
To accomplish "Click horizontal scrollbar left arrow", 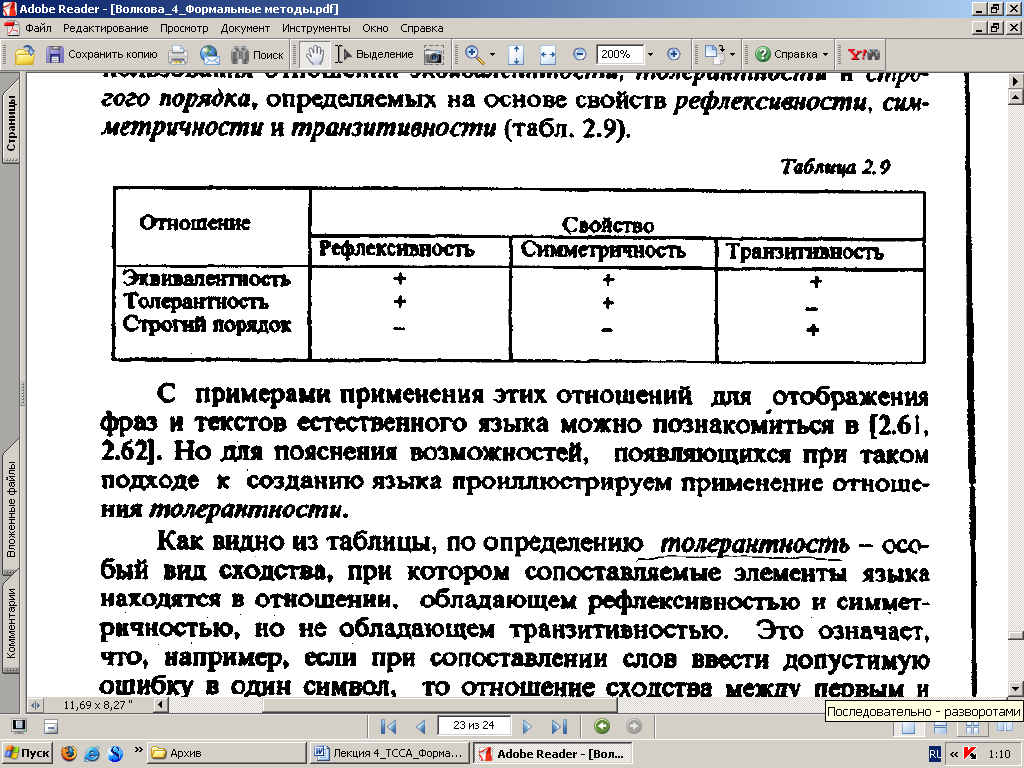I will [160, 705].
